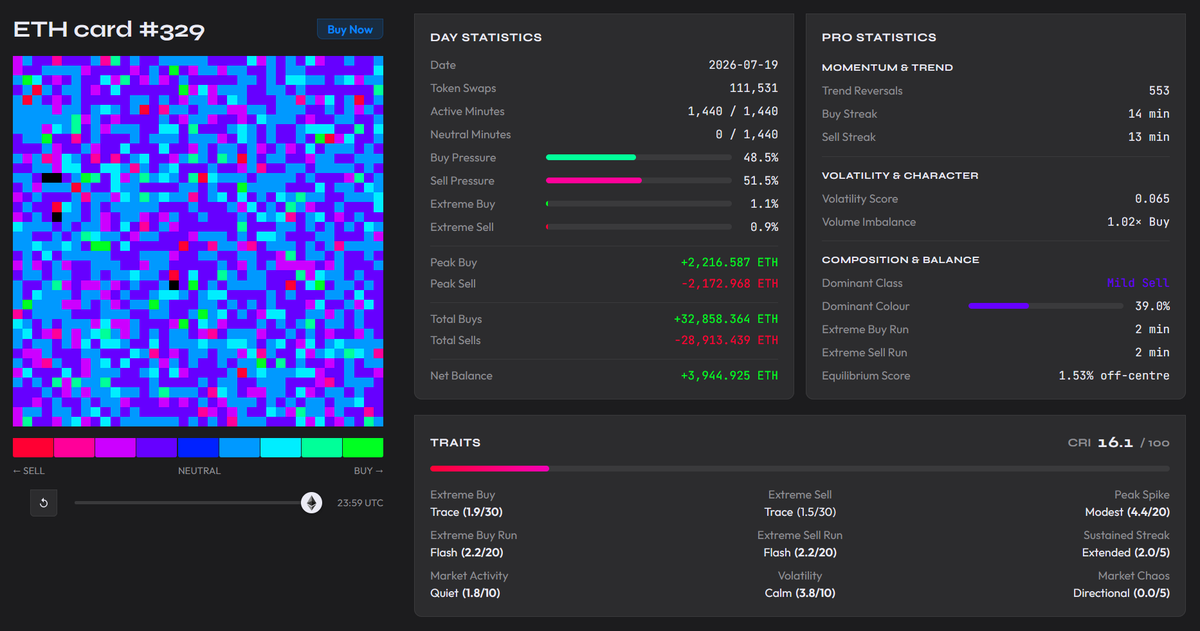Click the Extreme Buy Run row label
Viewport: 1200px width, 631px height.
tap(865, 329)
